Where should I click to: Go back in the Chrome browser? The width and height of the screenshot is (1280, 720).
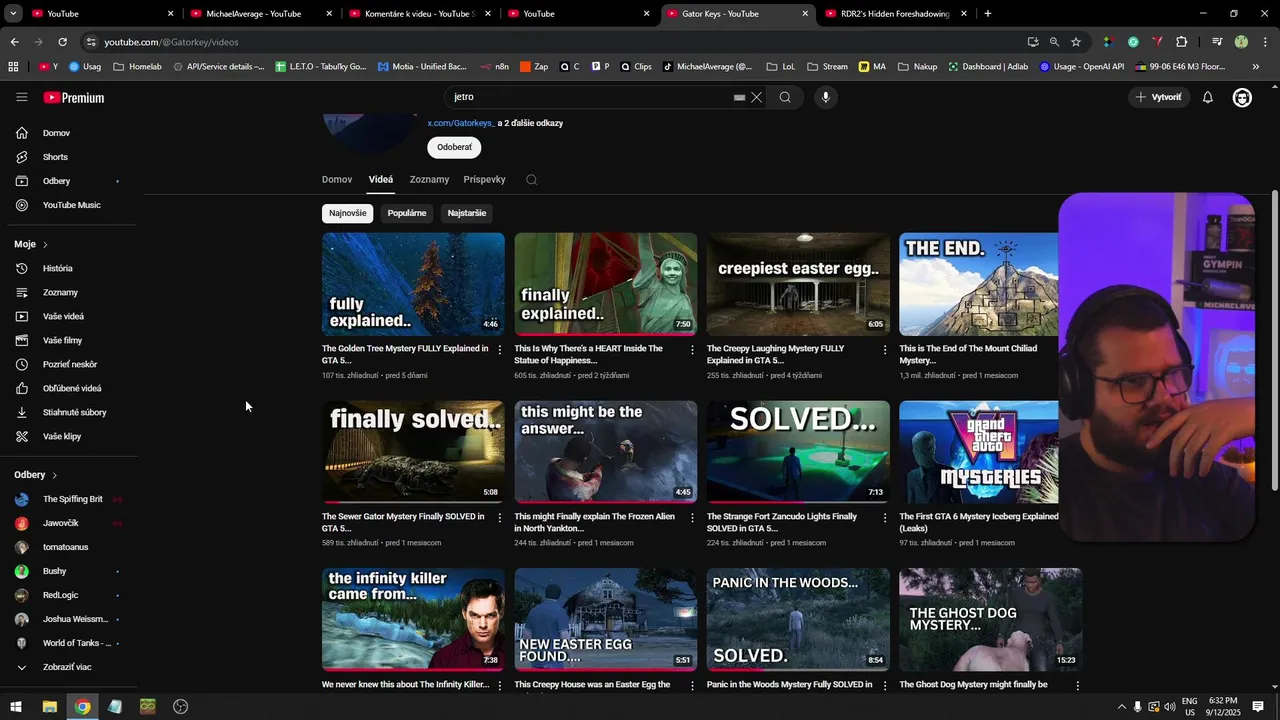(x=14, y=42)
